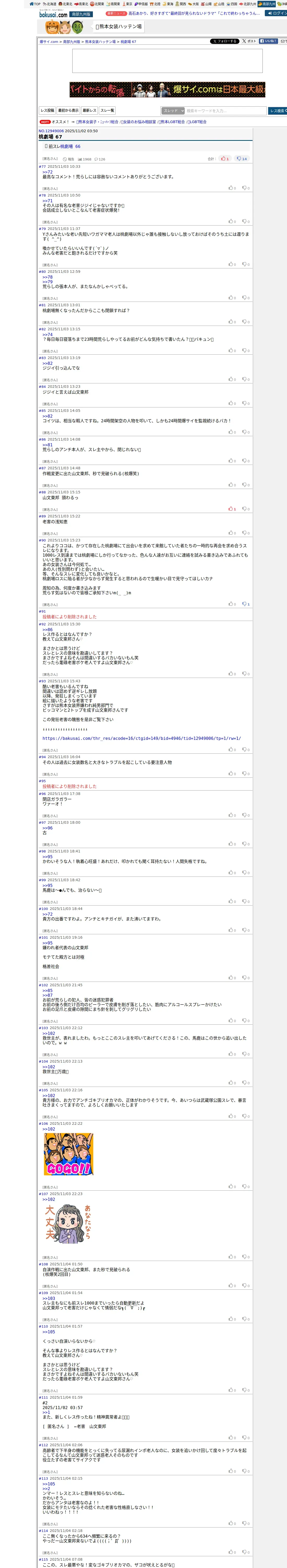
Task: Open the 熊本LGBT総合 recommended link
Action: click(x=172, y=122)
